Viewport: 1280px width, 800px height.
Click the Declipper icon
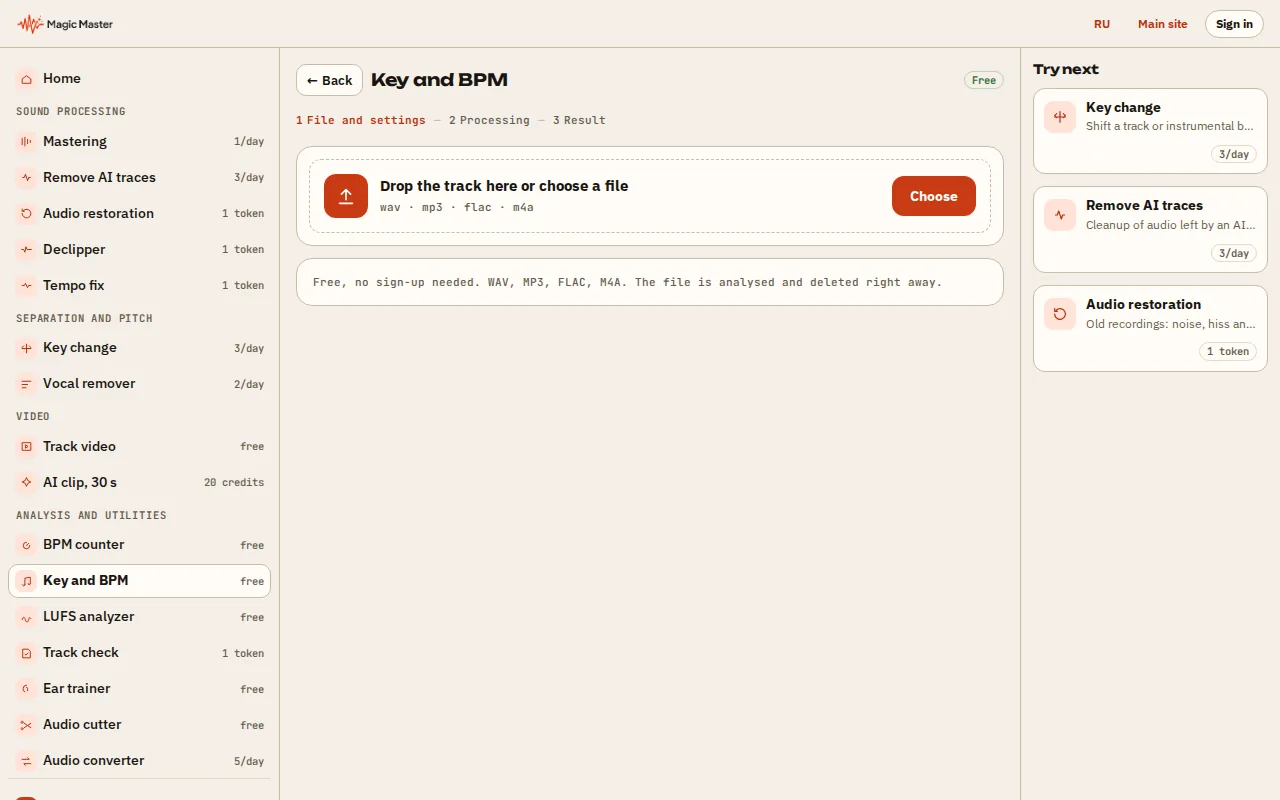[26, 250]
